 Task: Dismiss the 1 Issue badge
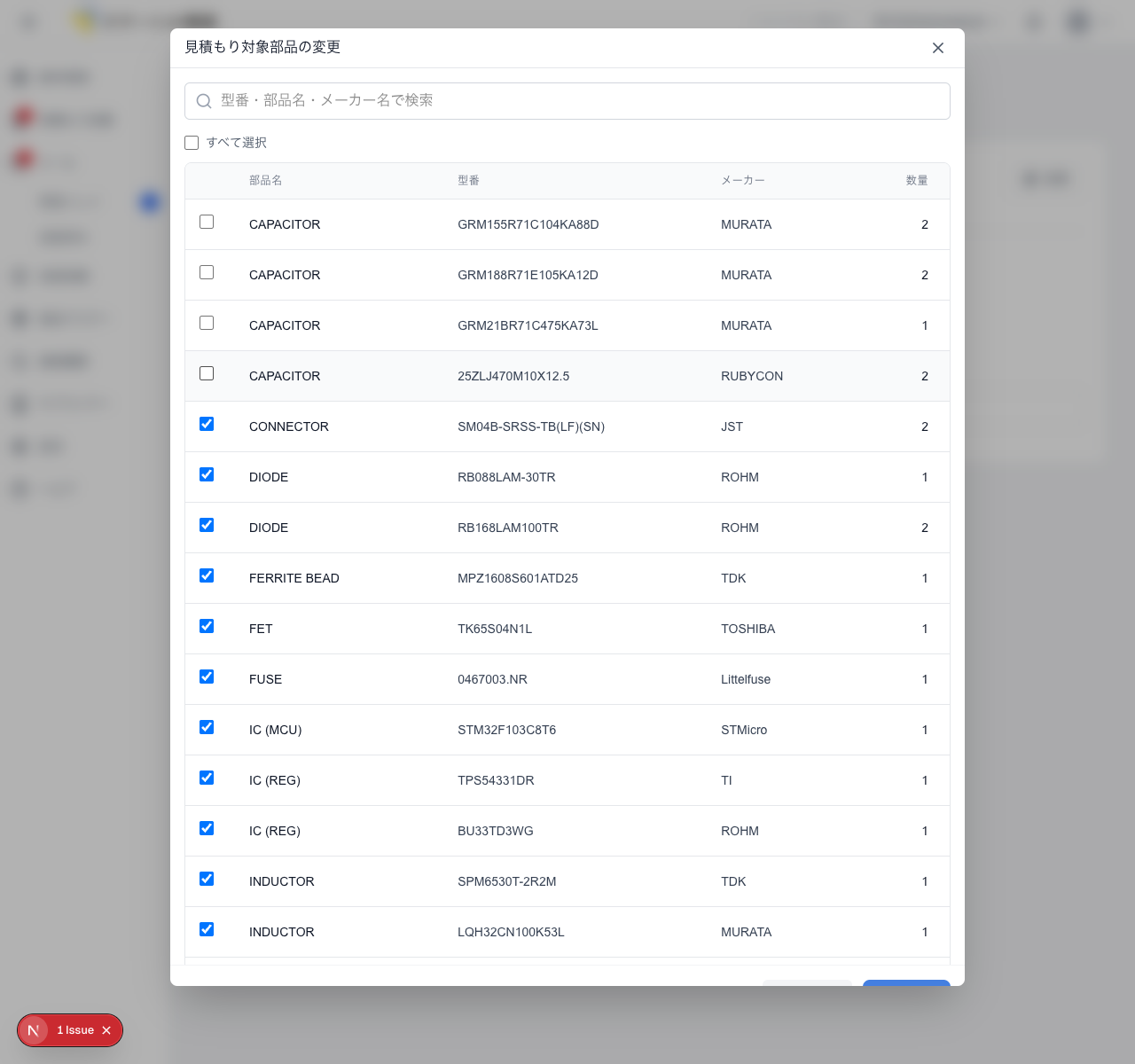[x=106, y=1030]
